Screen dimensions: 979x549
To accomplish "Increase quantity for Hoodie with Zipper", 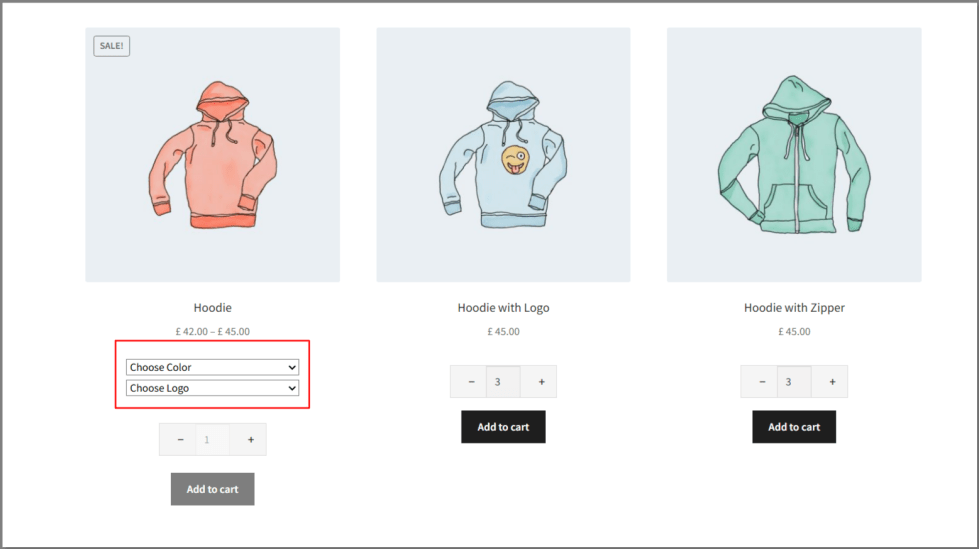I will point(832,382).
